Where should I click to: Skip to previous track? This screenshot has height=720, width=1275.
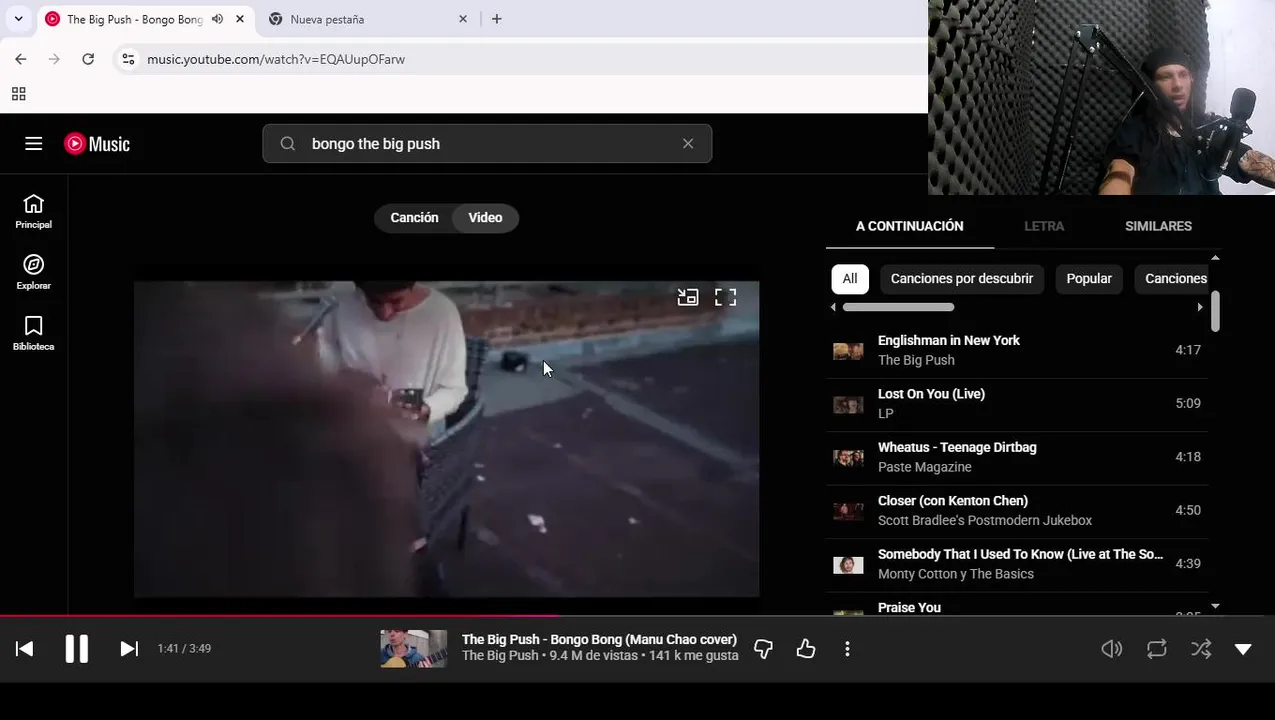pos(25,649)
